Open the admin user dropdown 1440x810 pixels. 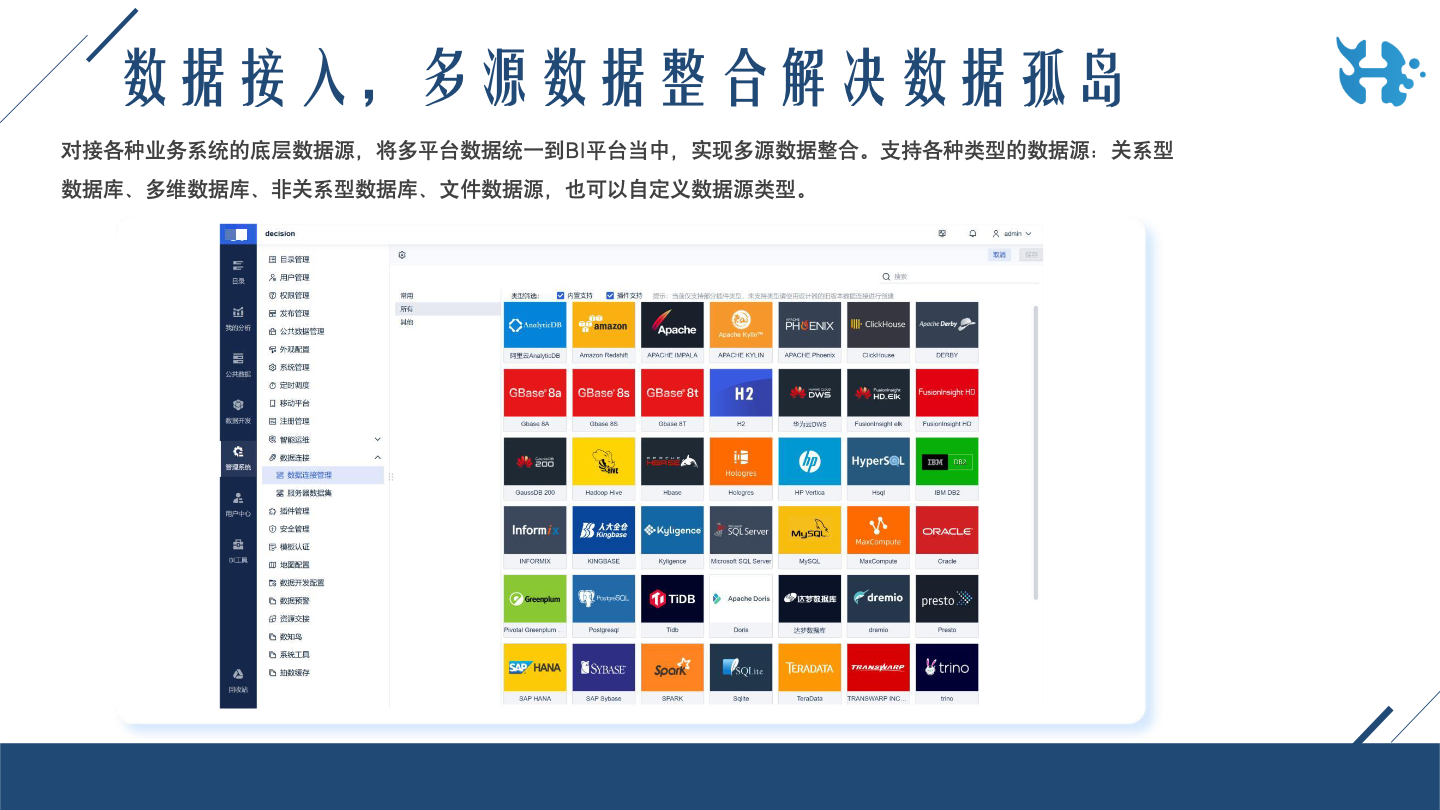[x=1012, y=234]
